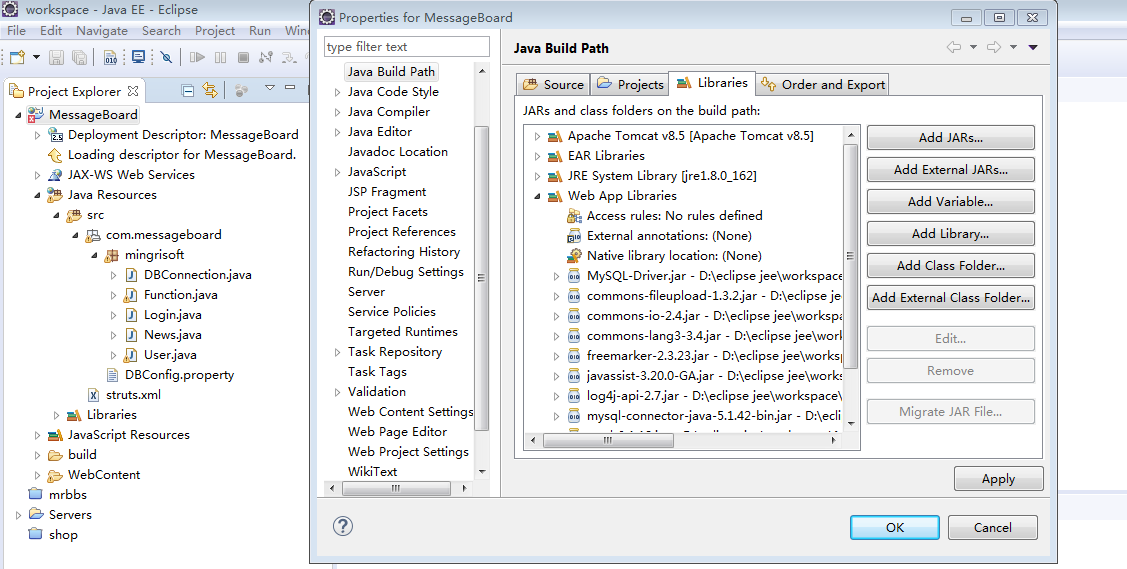
Task: Click the Add External JARs... button
Action: pos(950,170)
